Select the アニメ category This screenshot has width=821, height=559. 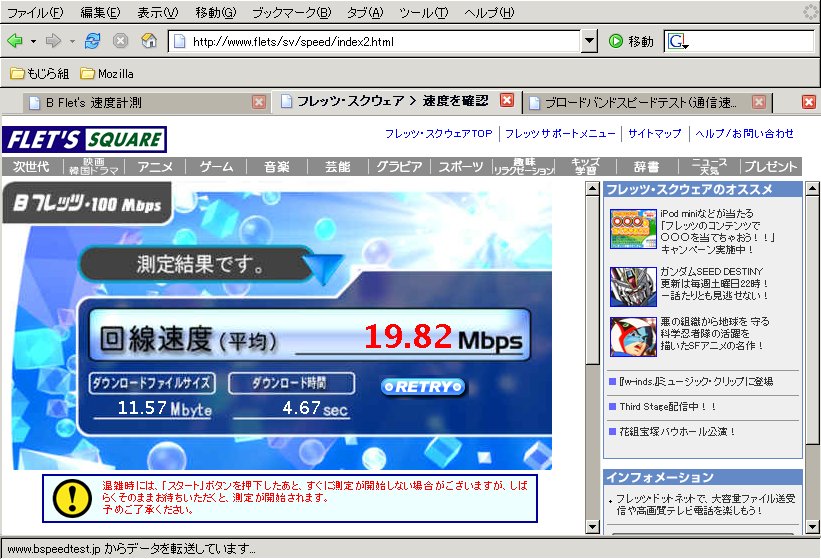pyautogui.click(x=156, y=166)
